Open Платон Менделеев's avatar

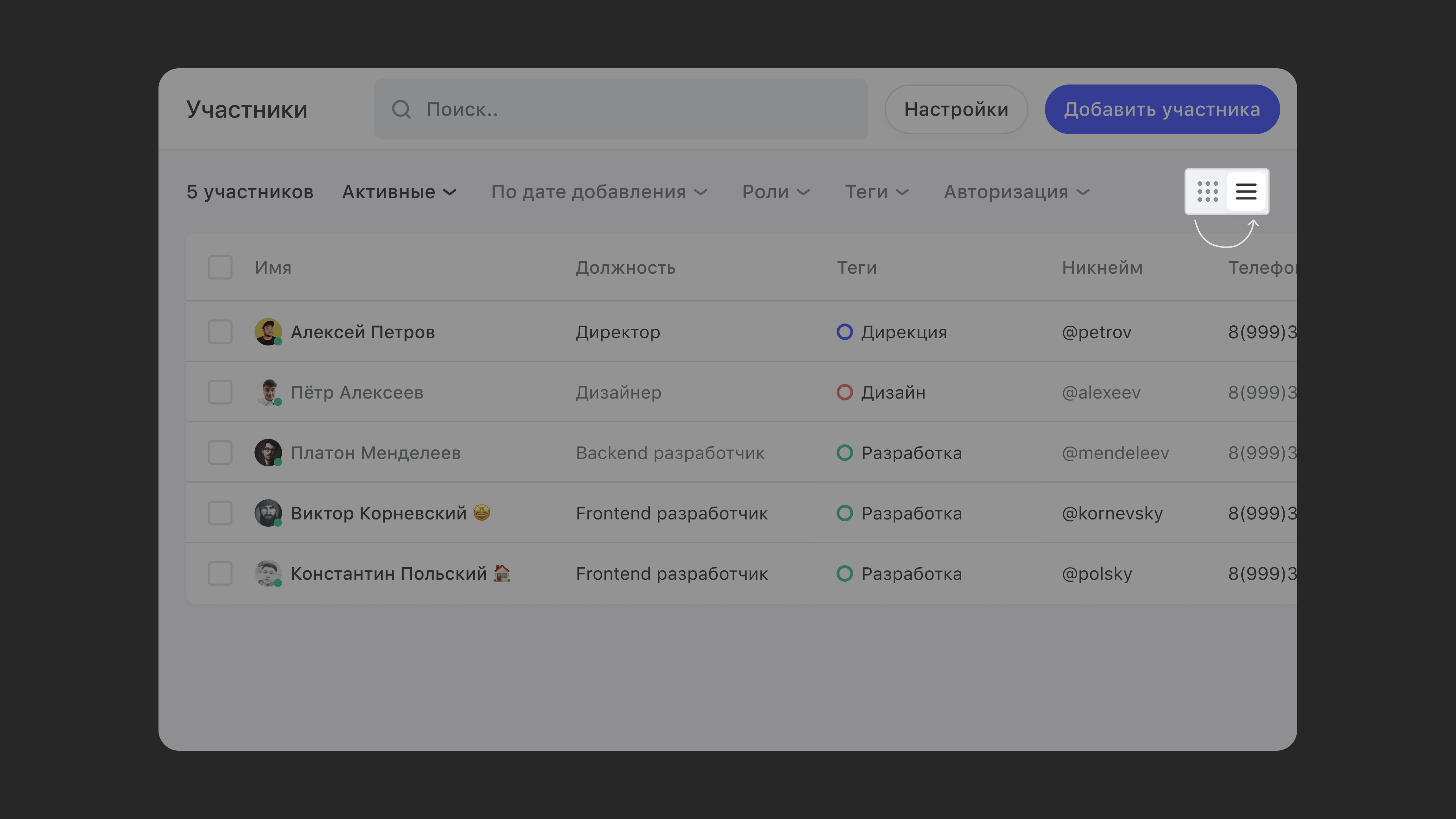tap(268, 453)
